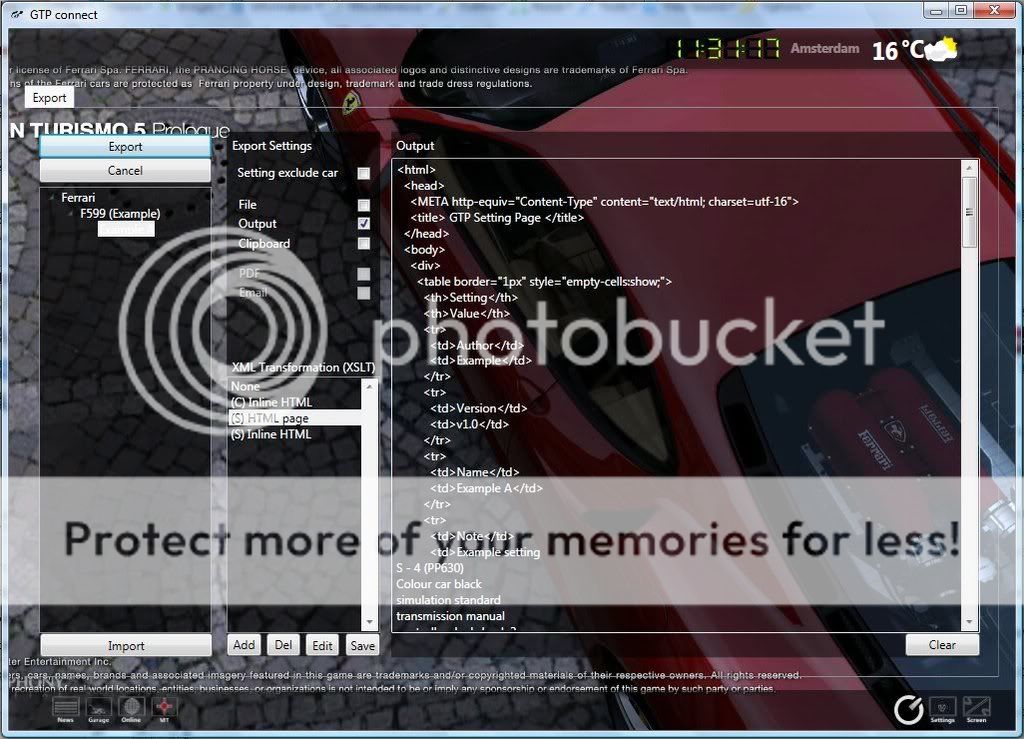Click the circular refresh icon bottom right
1024x739 pixels.
coord(908,709)
